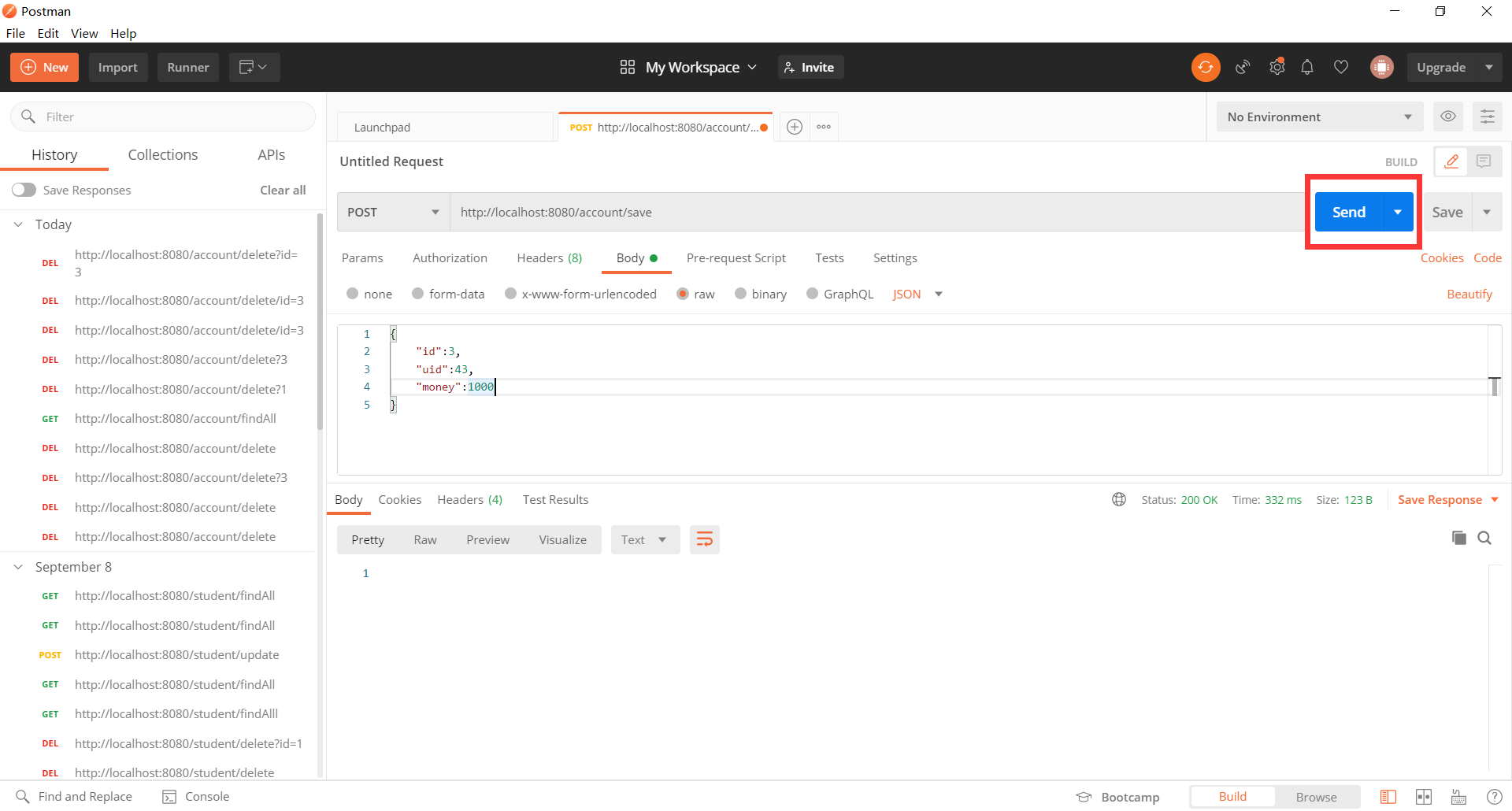
Task: Switch to the Collections tab
Action: (x=163, y=155)
